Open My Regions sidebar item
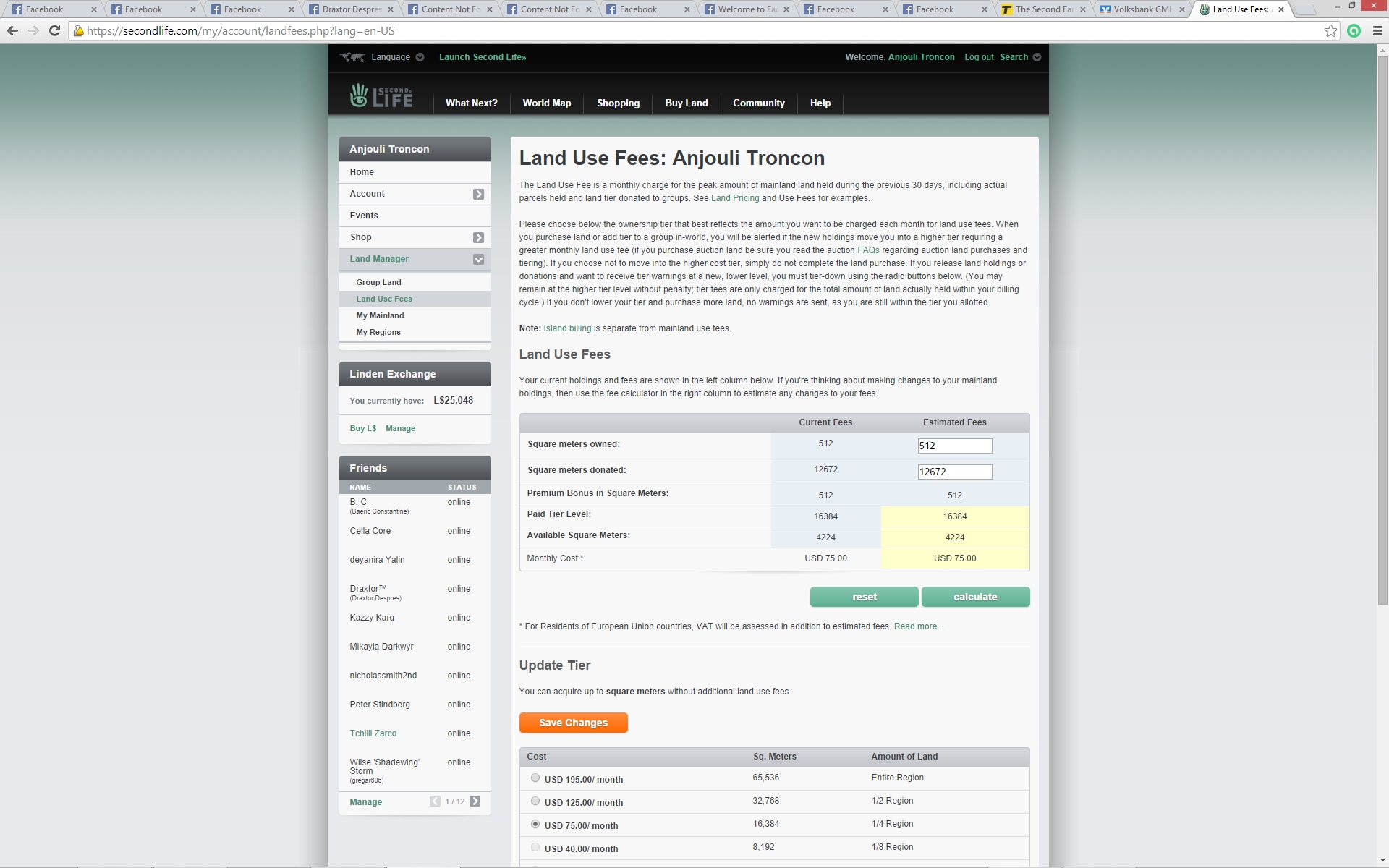1389x868 pixels. [415, 332]
